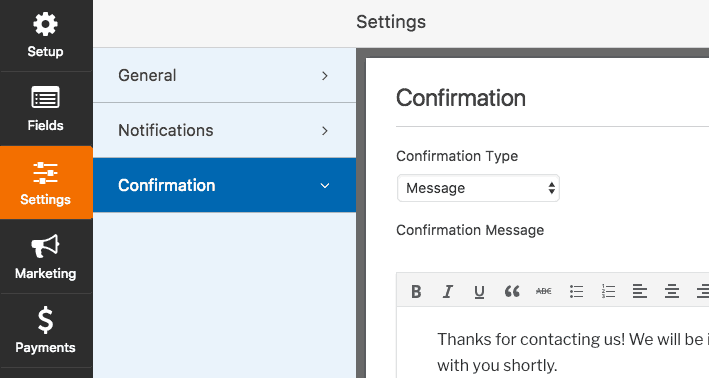Select the Settings sliders icon
Image resolution: width=709 pixels, height=378 pixels.
point(45,173)
